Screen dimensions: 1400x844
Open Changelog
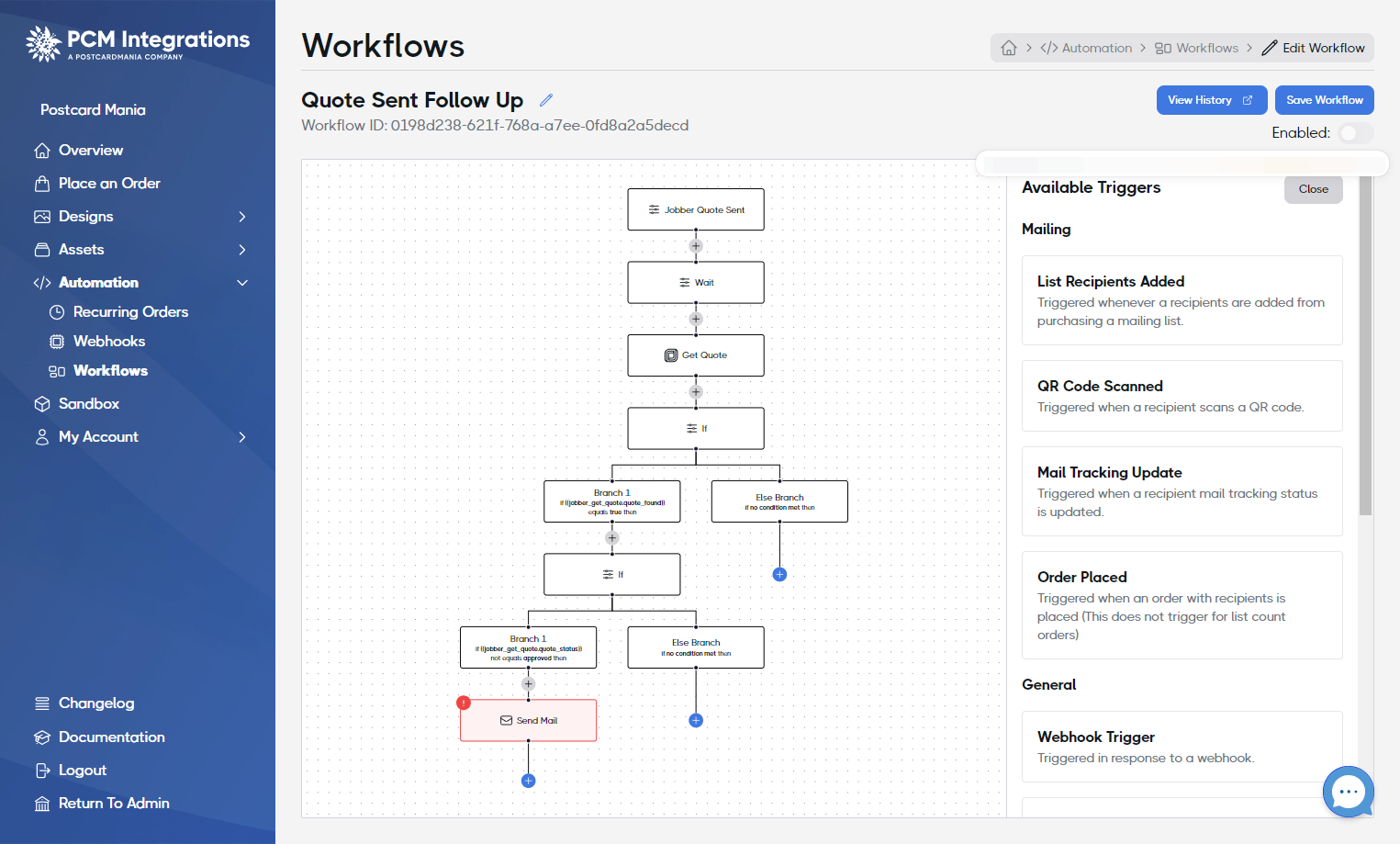click(96, 703)
